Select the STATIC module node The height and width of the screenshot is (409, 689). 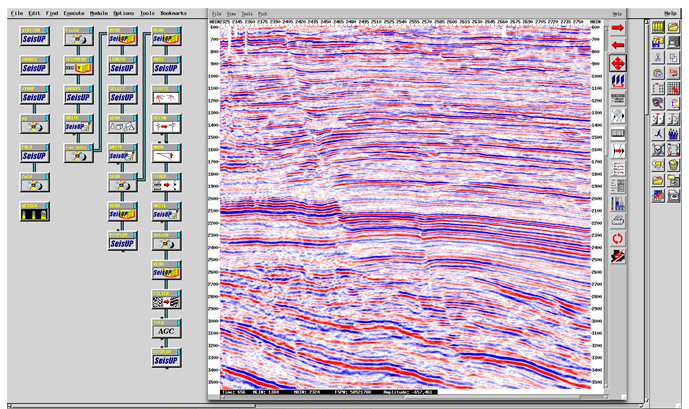[167, 95]
